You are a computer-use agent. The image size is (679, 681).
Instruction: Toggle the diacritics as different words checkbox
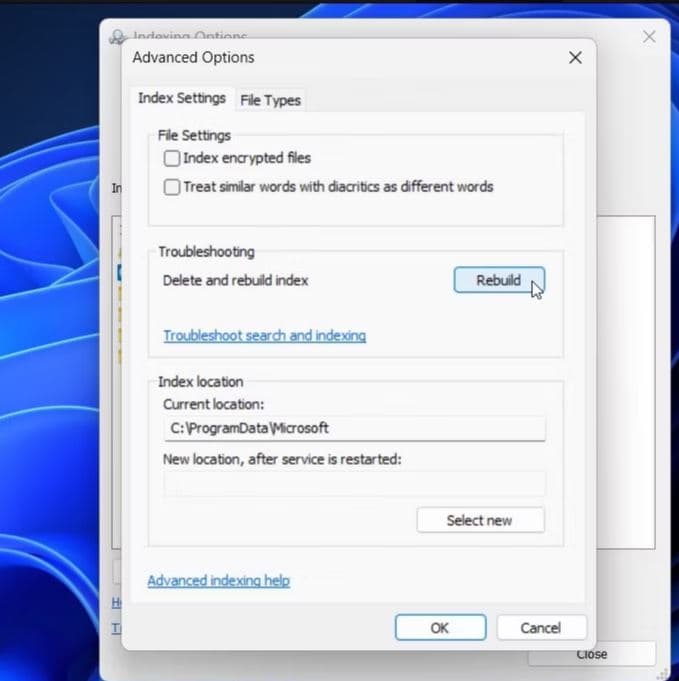(172, 186)
